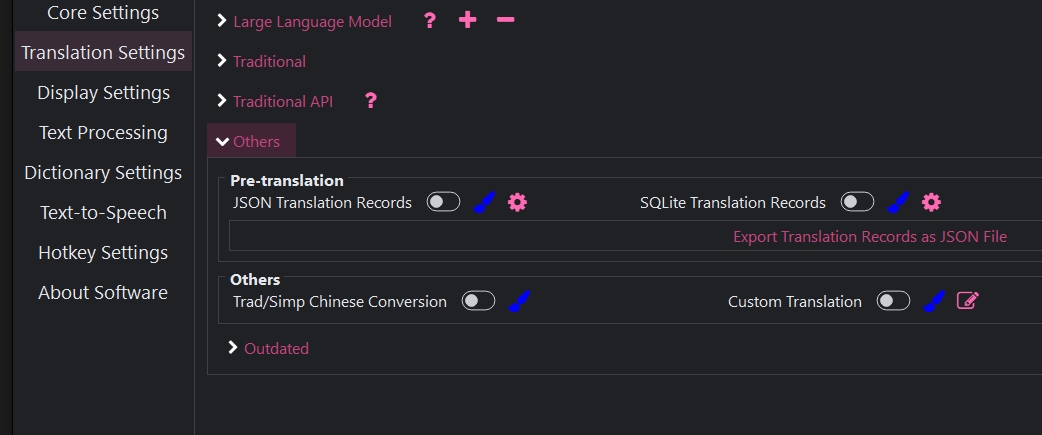The image size is (1042, 435).
Task: Open gear settings for SQLite Translation Records
Action: [x=931, y=203]
